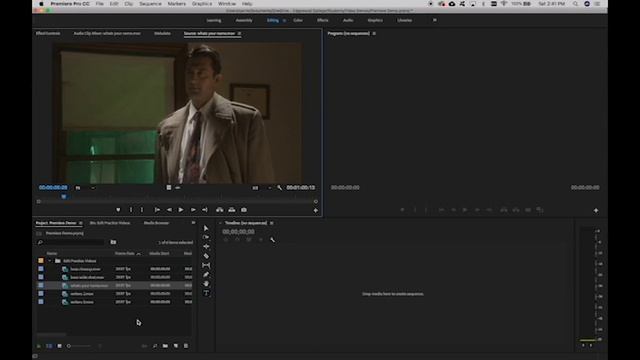This screenshot has height=360, width=640.
Task: Click the New Item icon in Project panel
Action: 176,346
